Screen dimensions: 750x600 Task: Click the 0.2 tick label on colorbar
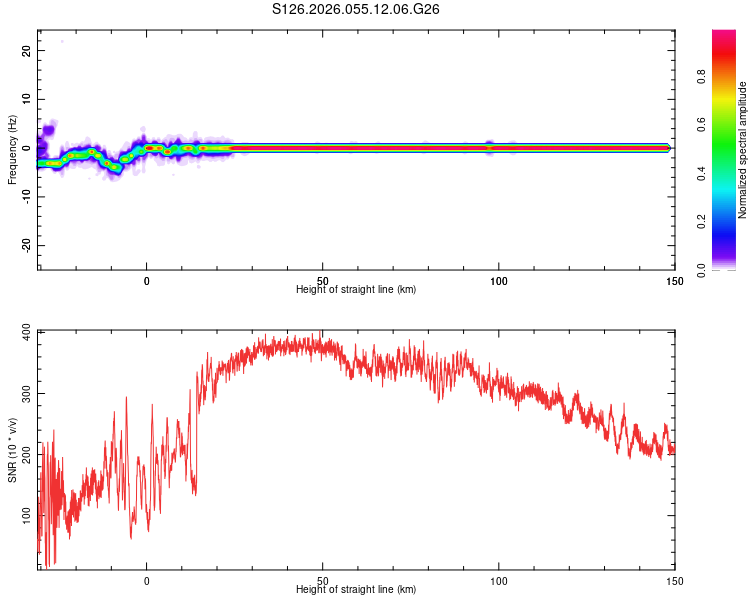pyautogui.click(x=702, y=222)
